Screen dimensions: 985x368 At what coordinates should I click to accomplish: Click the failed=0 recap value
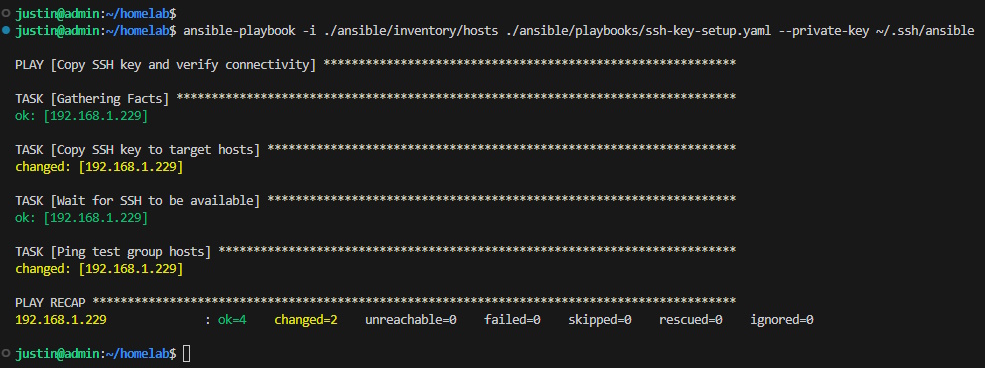tap(513, 320)
